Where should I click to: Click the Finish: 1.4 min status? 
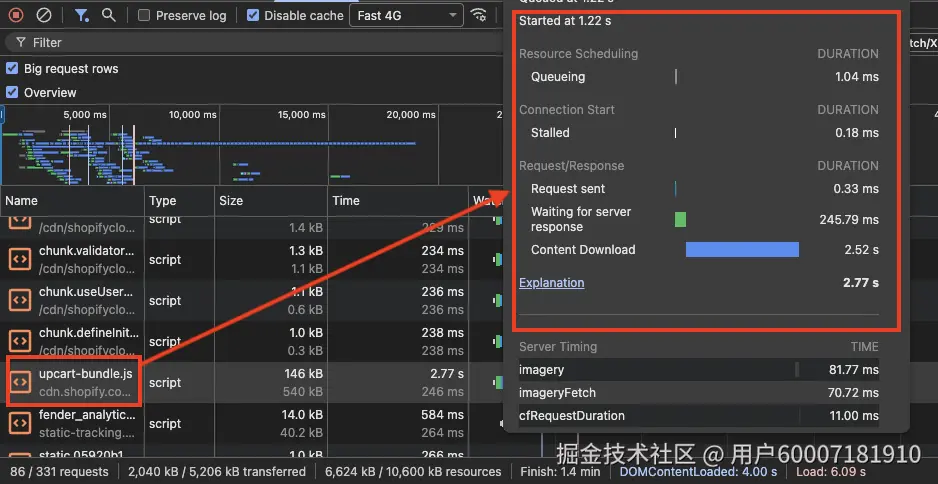(x=561, y=472)
